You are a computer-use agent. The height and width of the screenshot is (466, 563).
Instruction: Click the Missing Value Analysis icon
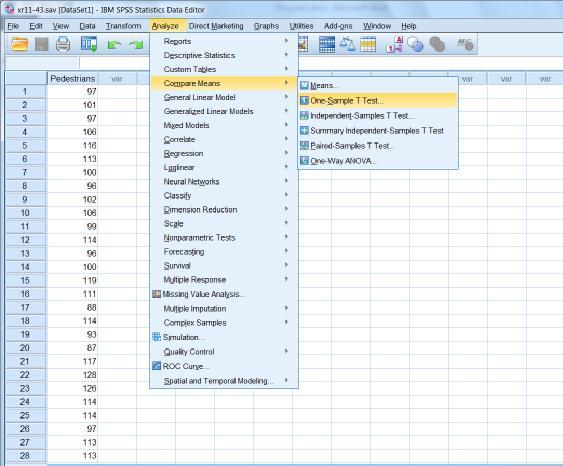pyautogui.click(x=156, y=294)
